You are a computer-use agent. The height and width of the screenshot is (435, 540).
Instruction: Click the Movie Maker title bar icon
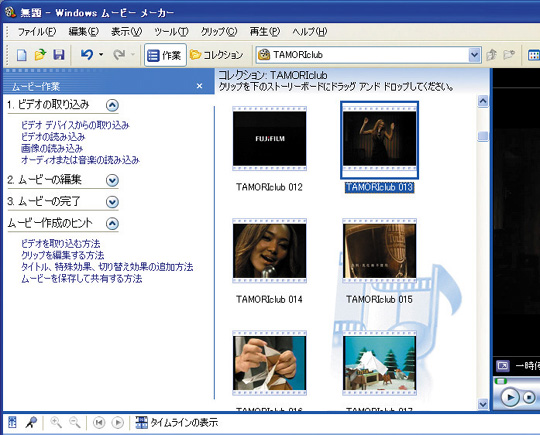[10, 12]
